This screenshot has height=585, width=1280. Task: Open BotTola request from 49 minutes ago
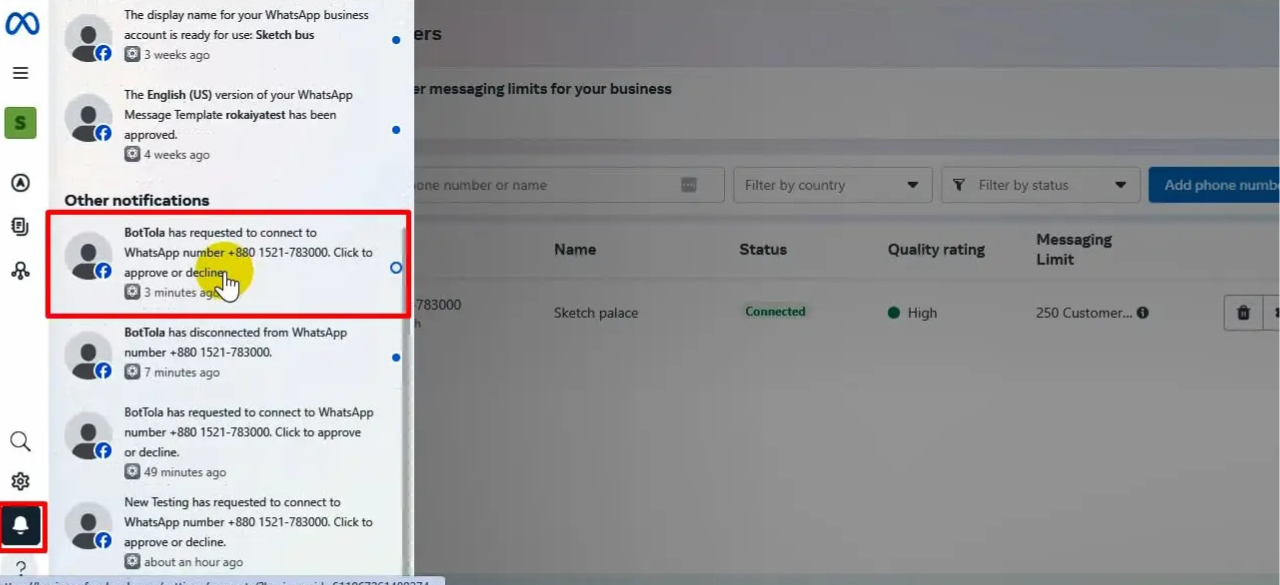[x=228, y=441]
